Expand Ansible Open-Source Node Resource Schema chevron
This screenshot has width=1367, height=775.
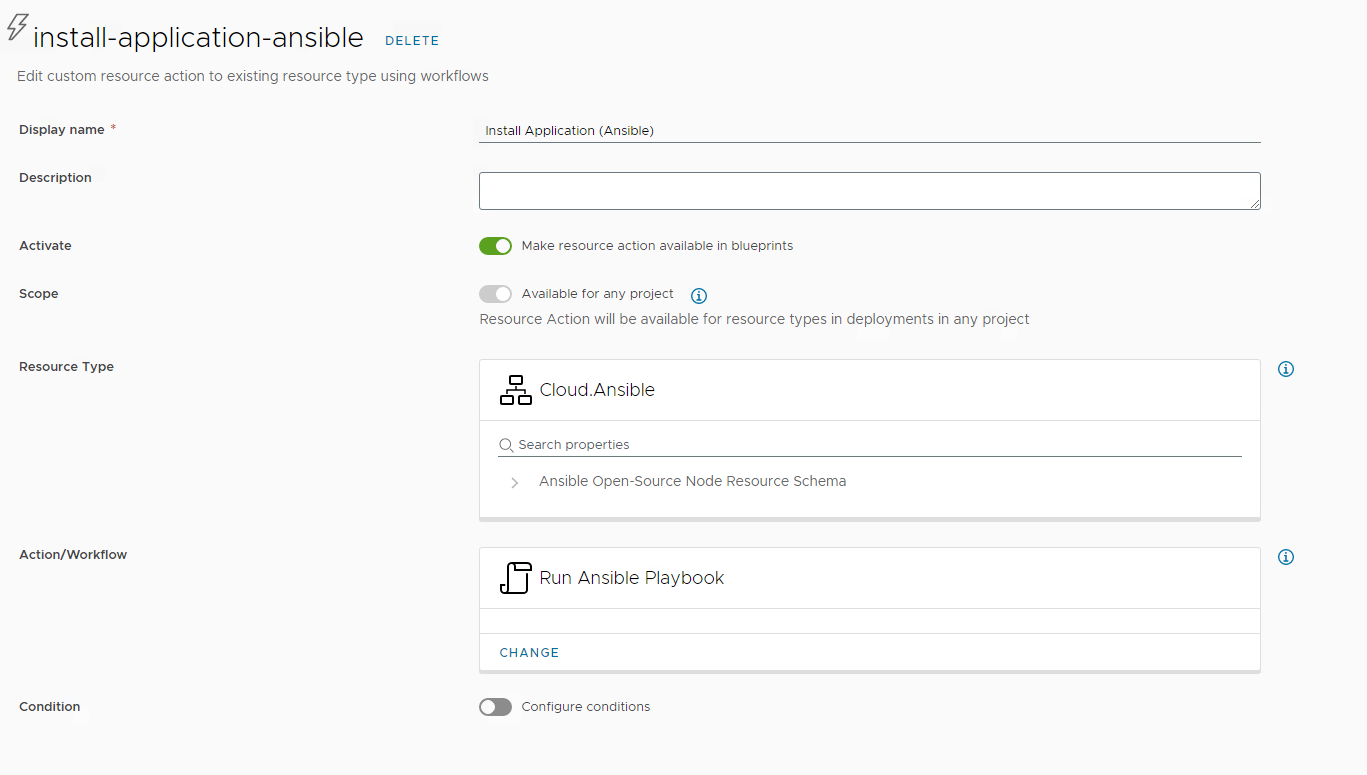[515, 482]
